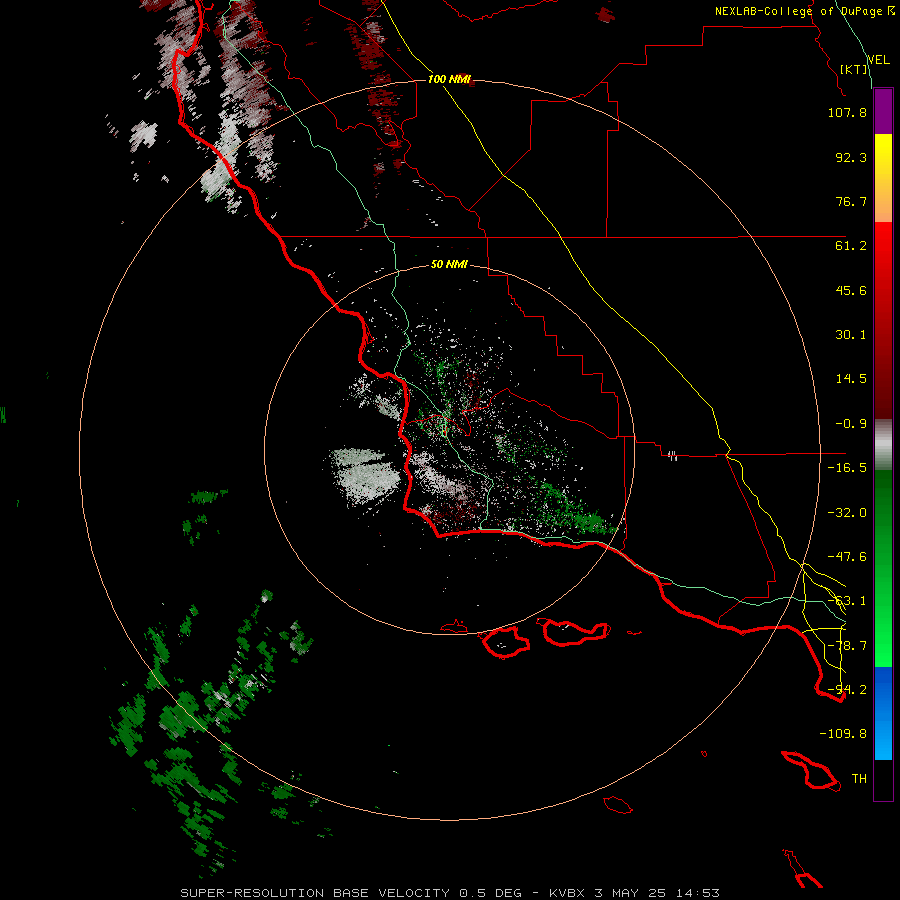Click the -32.0 velocity scale value

click(x=847, y=513)
